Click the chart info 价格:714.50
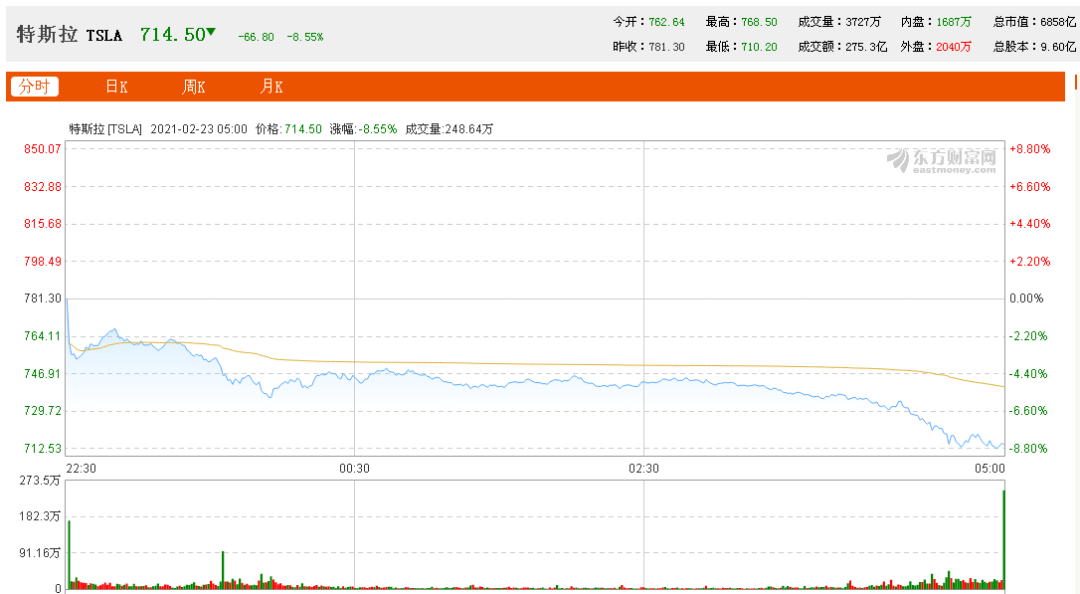1080x594 pixels. (289, 129)
